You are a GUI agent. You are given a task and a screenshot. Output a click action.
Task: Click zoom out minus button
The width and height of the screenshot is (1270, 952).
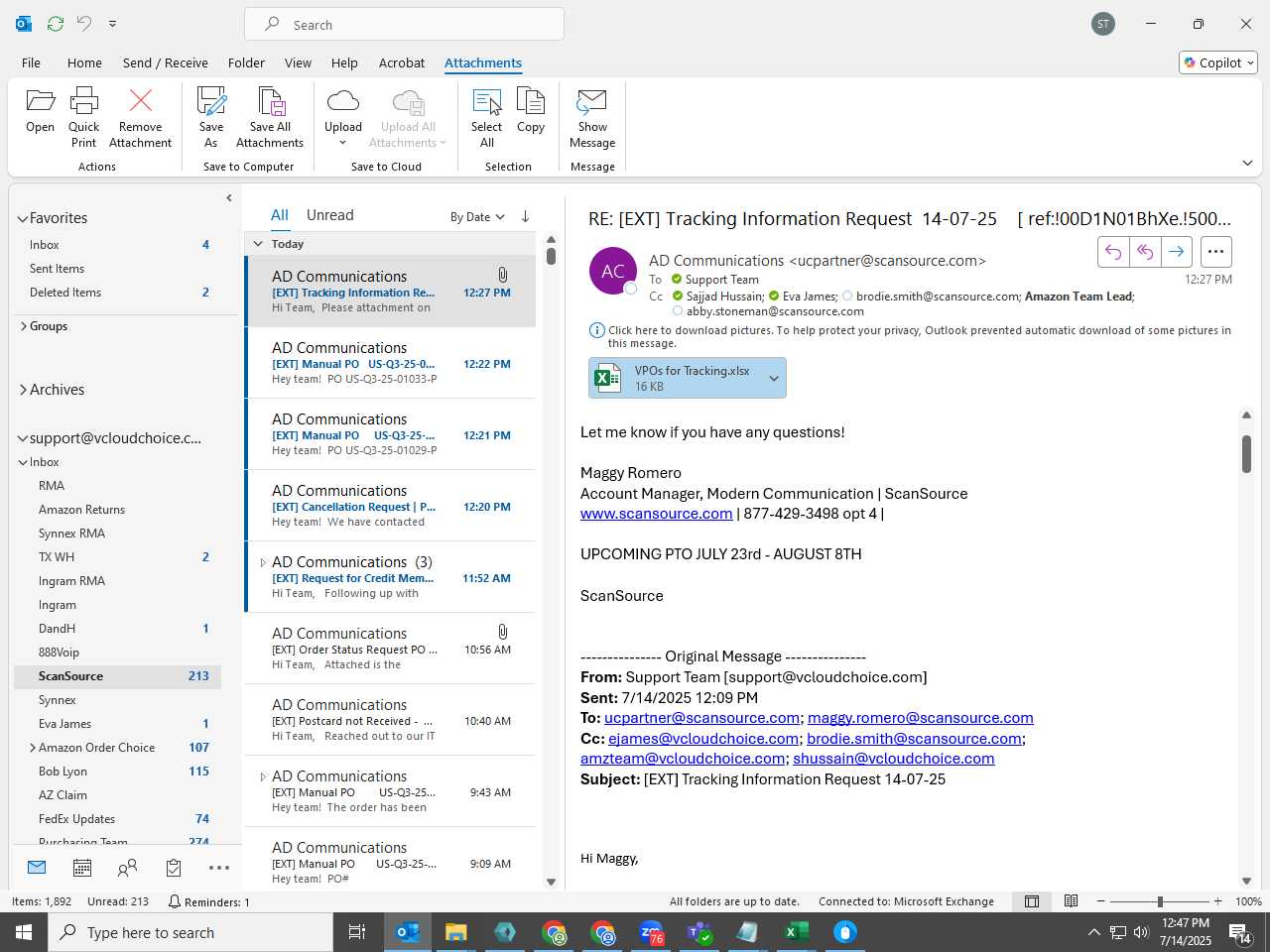(x=1101, y=901)
